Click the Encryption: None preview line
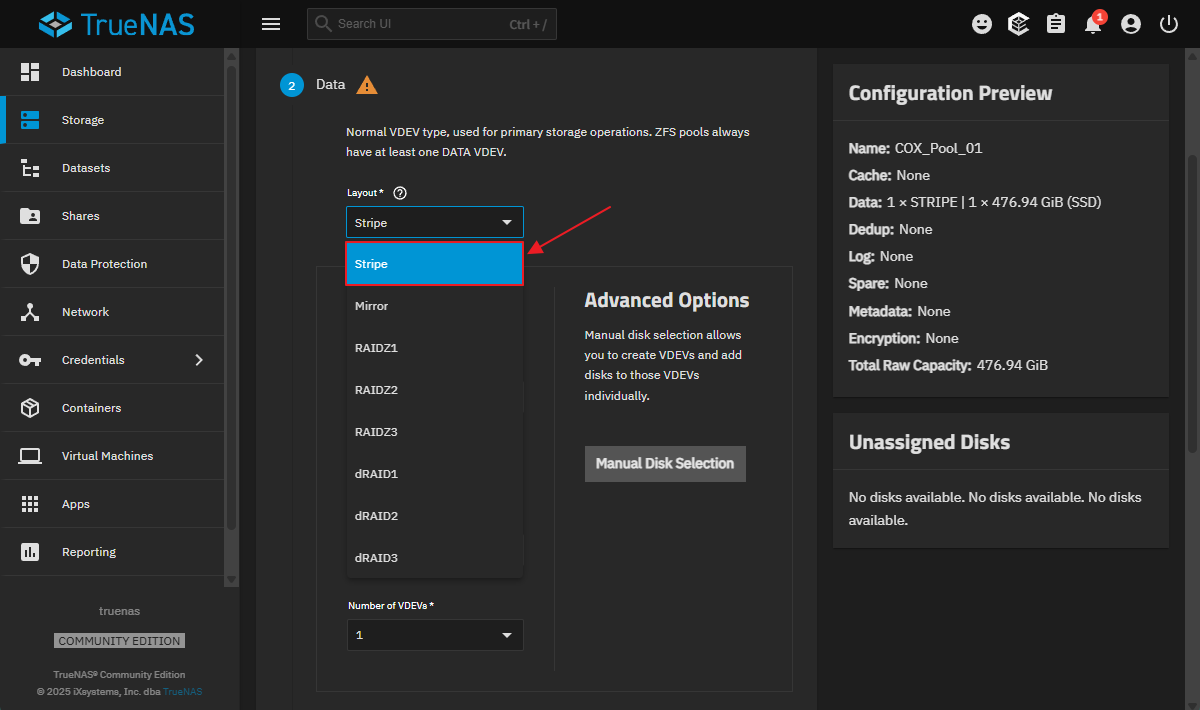 [x=904, y=338]
